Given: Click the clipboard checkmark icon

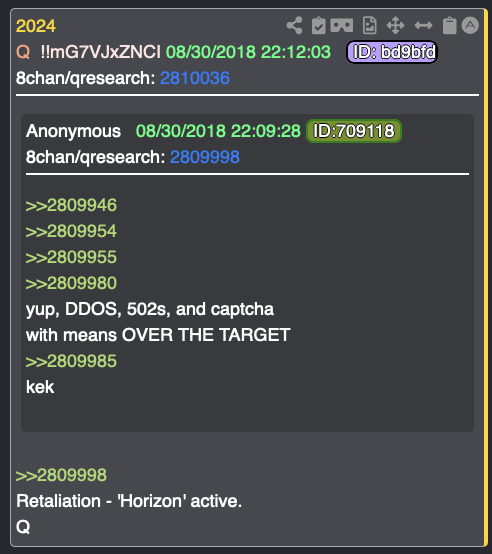Looking at the screenshot, I should [319, 25].
